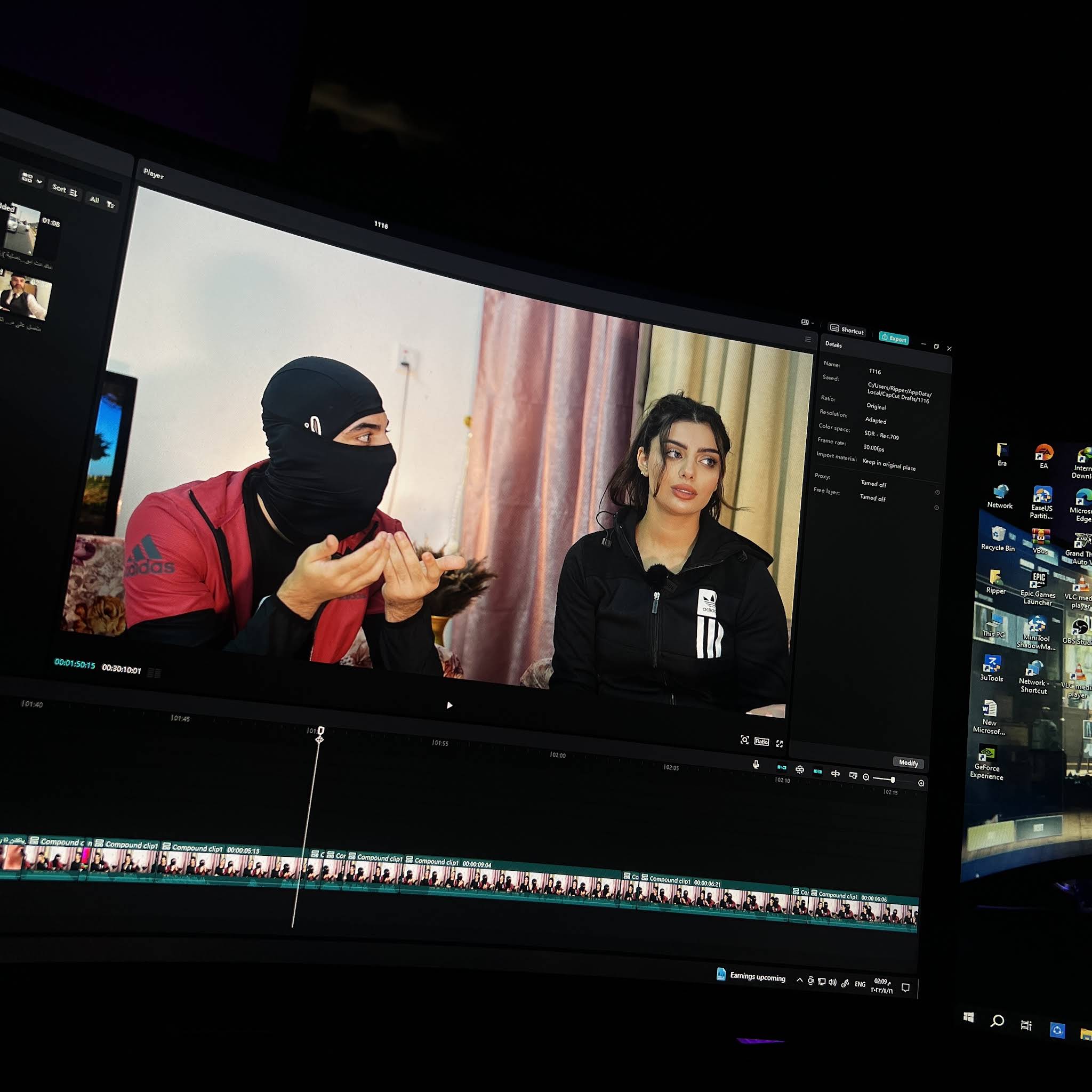1092x1092 pixels.
Task: Open the layout dropdown beside Shortcut
Action: pyautogui.click(x=807, y=322)
